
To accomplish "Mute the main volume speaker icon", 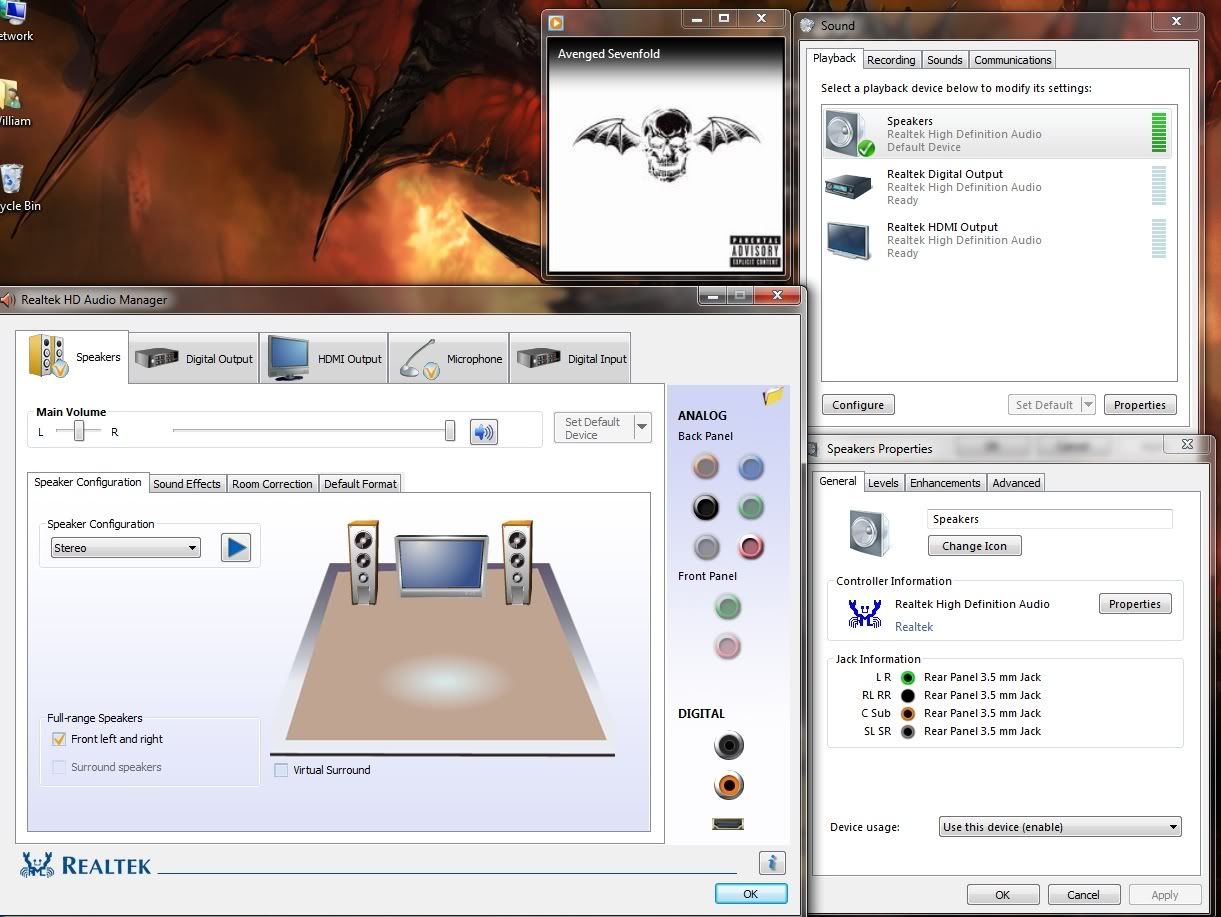I will tap(483, 432).
